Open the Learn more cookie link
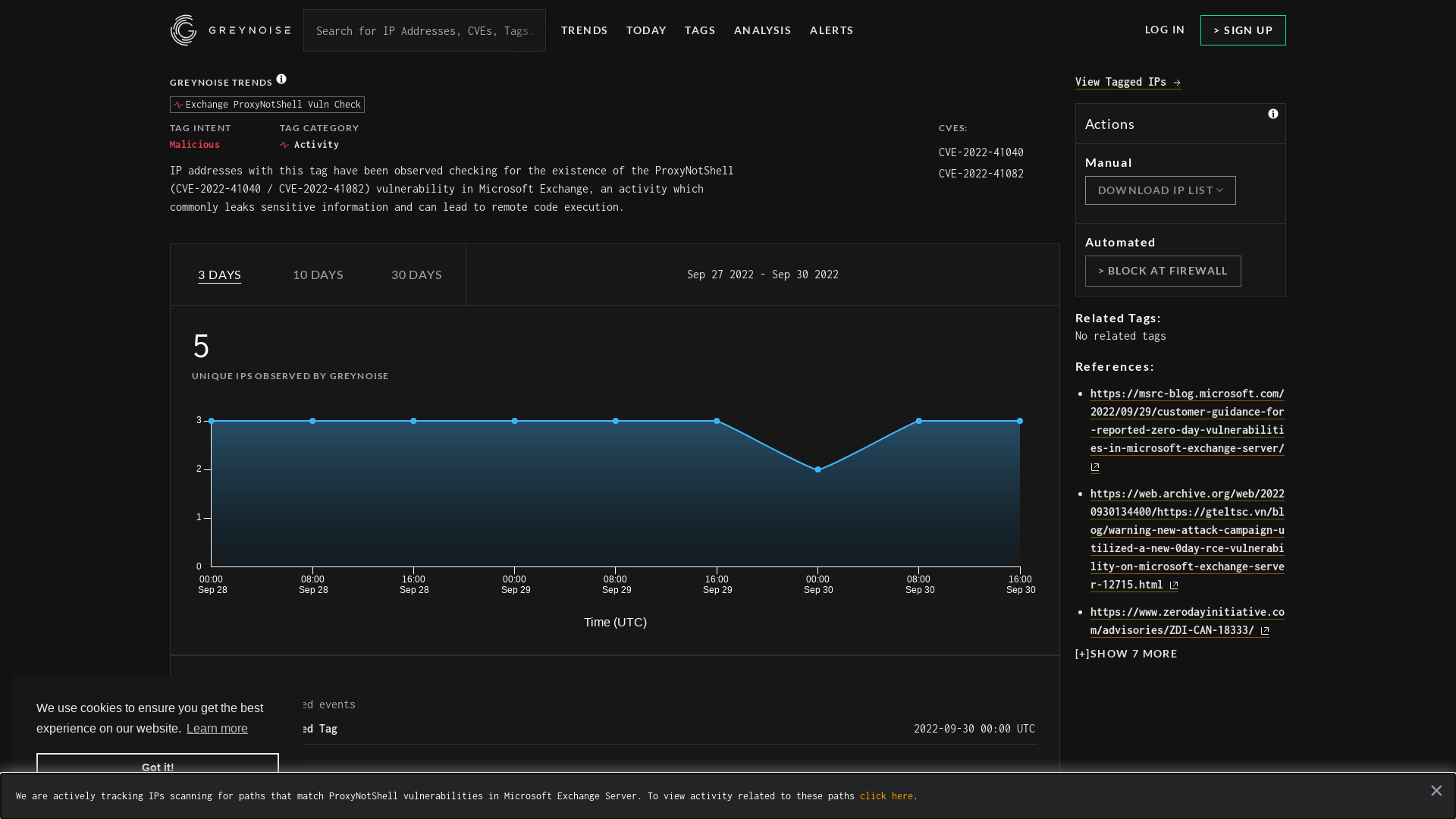Viewport: 1456px width, 819px height. pyautogui.click(x=217, y=728)
